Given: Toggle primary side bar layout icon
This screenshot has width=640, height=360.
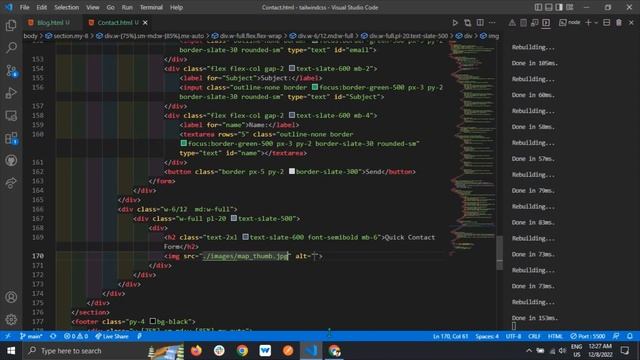Looking at the screenshot, I should (538, 7).
